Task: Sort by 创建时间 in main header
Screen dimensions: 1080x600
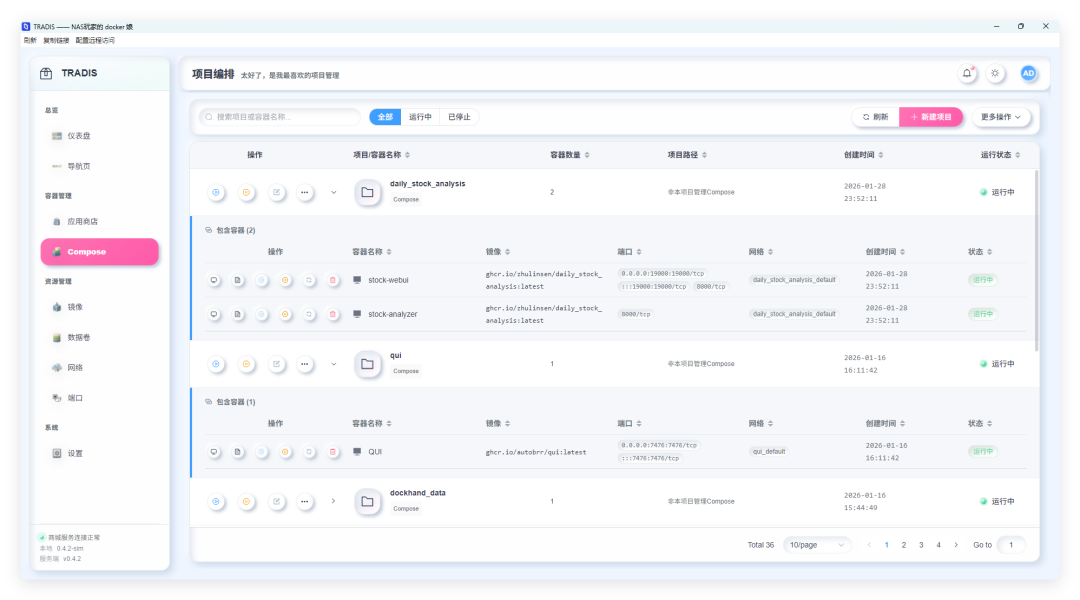Action: point(864,155)
